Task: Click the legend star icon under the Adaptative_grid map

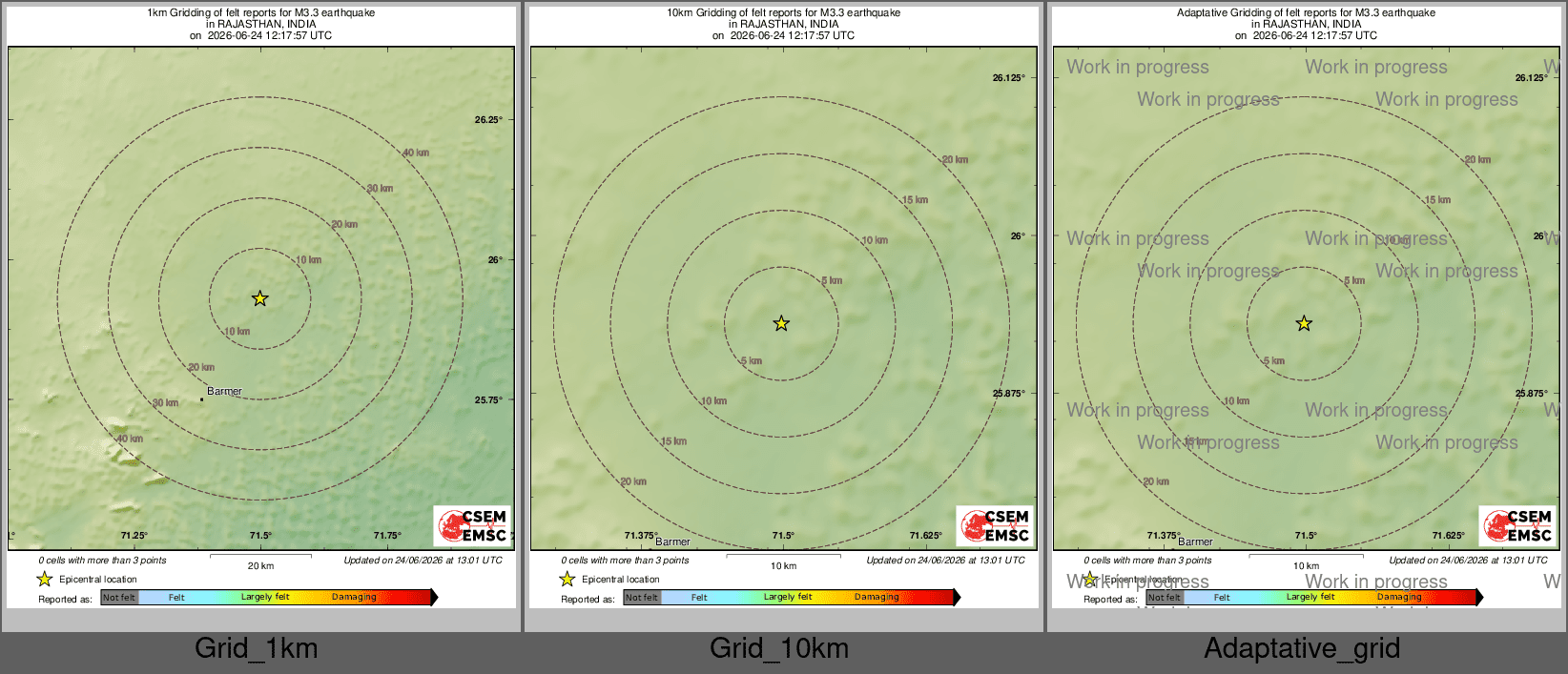Action: (1089, 579)
